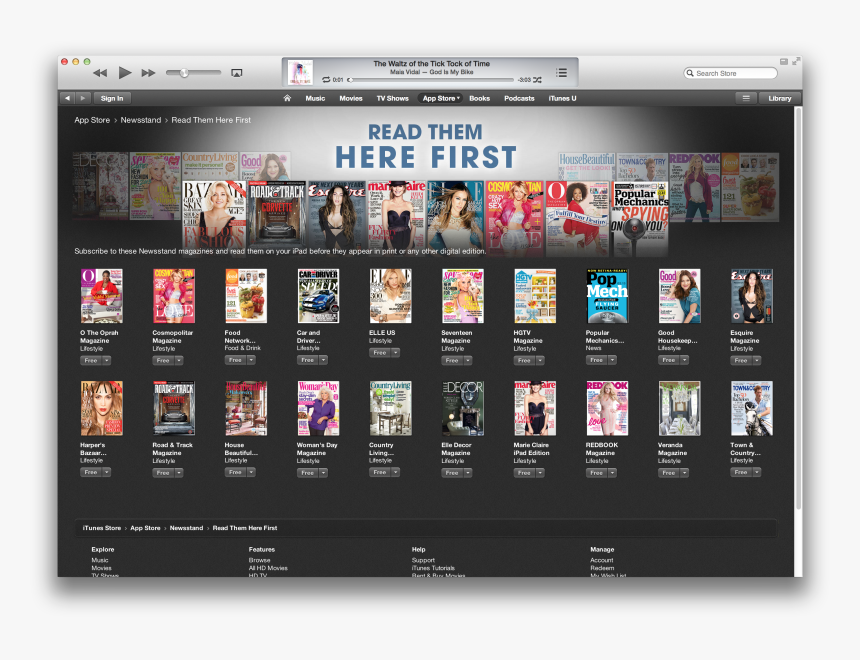Open the Music tab
This screenshot has height=660, width=860.
pyautogui.click(x=315, y=99)
